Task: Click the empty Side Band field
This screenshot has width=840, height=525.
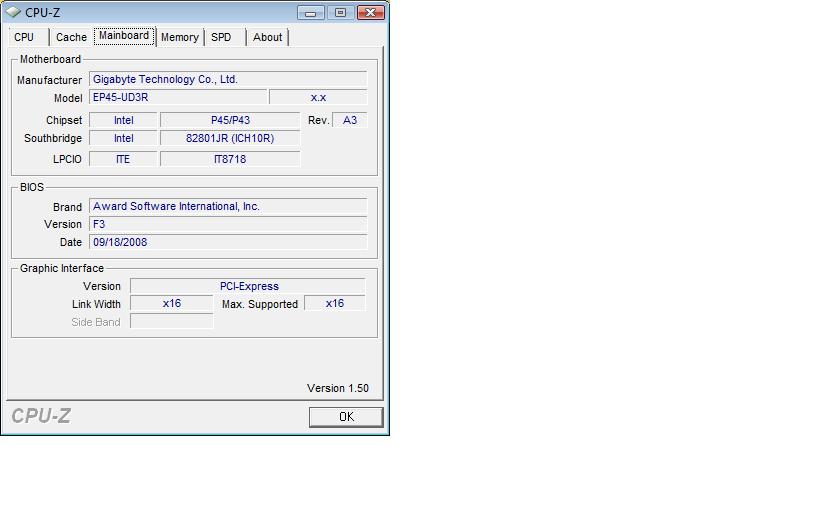Action: (171, 321)
